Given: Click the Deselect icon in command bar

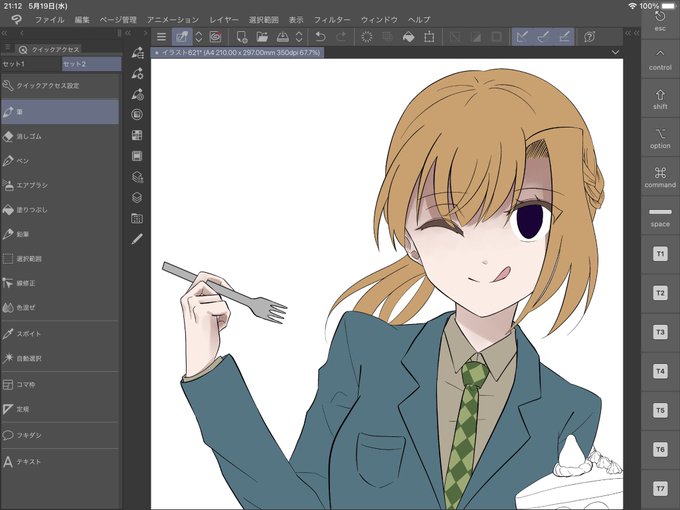Looking at the screenshot, I should pos(455,37).
